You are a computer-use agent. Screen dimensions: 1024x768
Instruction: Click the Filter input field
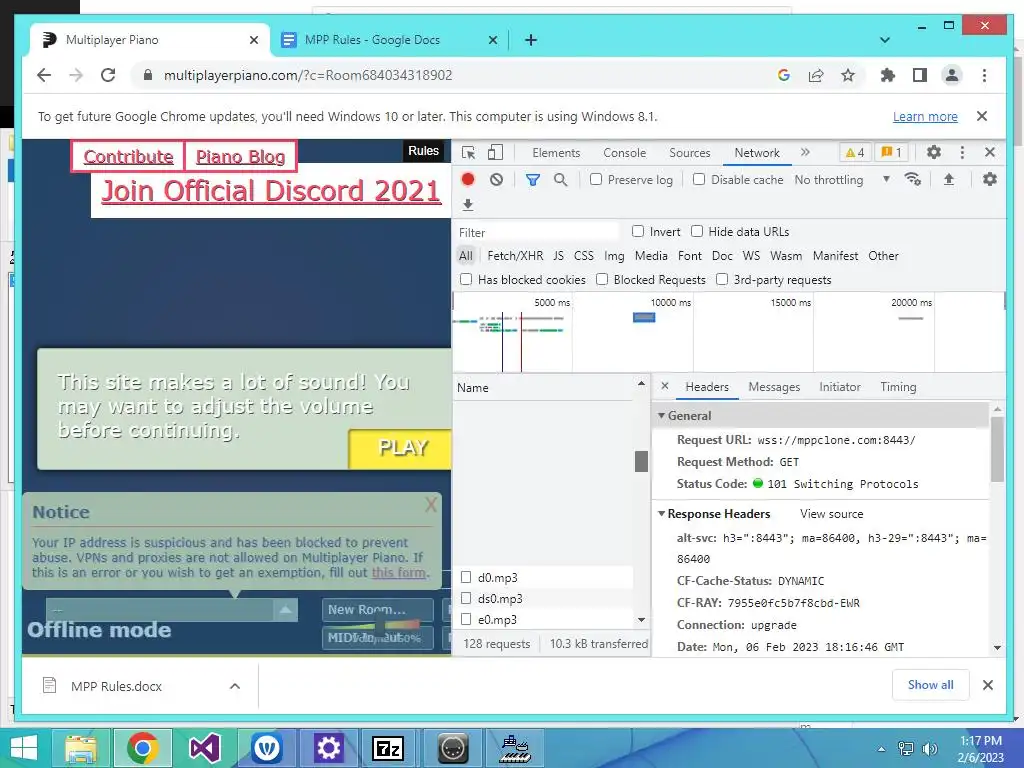537,232
